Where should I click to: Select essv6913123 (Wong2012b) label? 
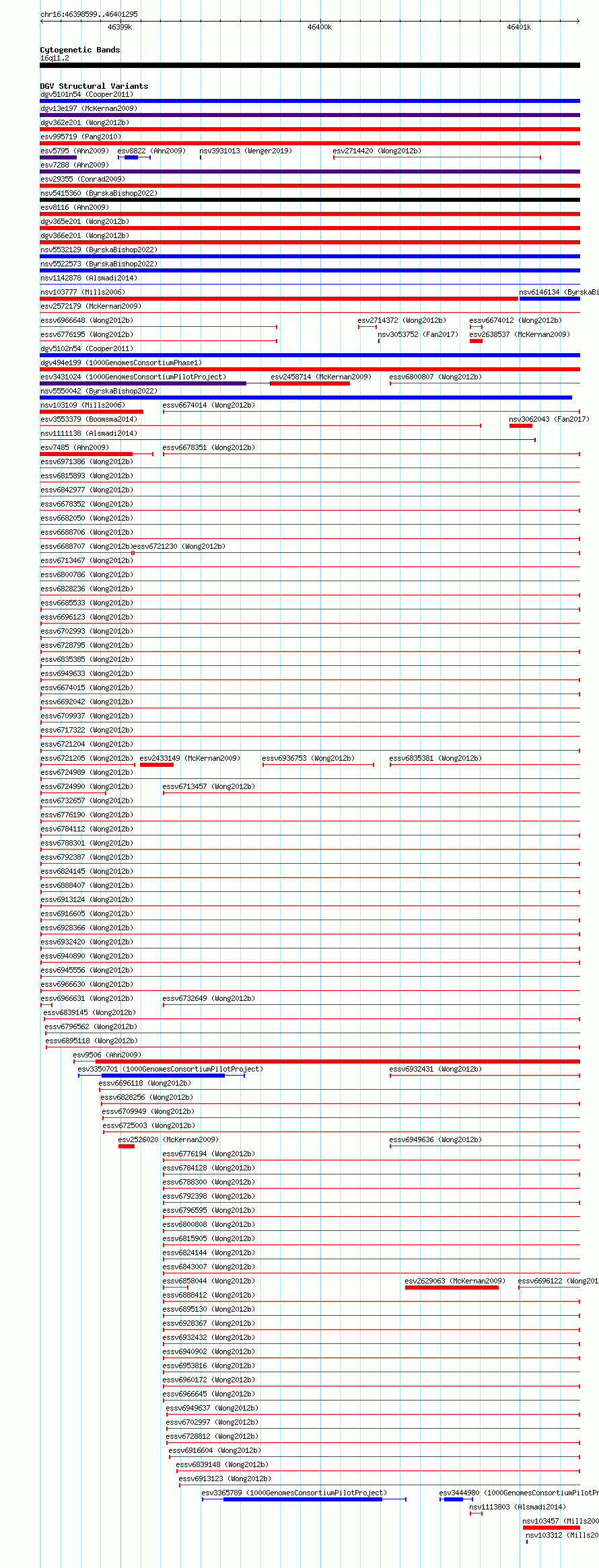click(x=225, y=1479)
